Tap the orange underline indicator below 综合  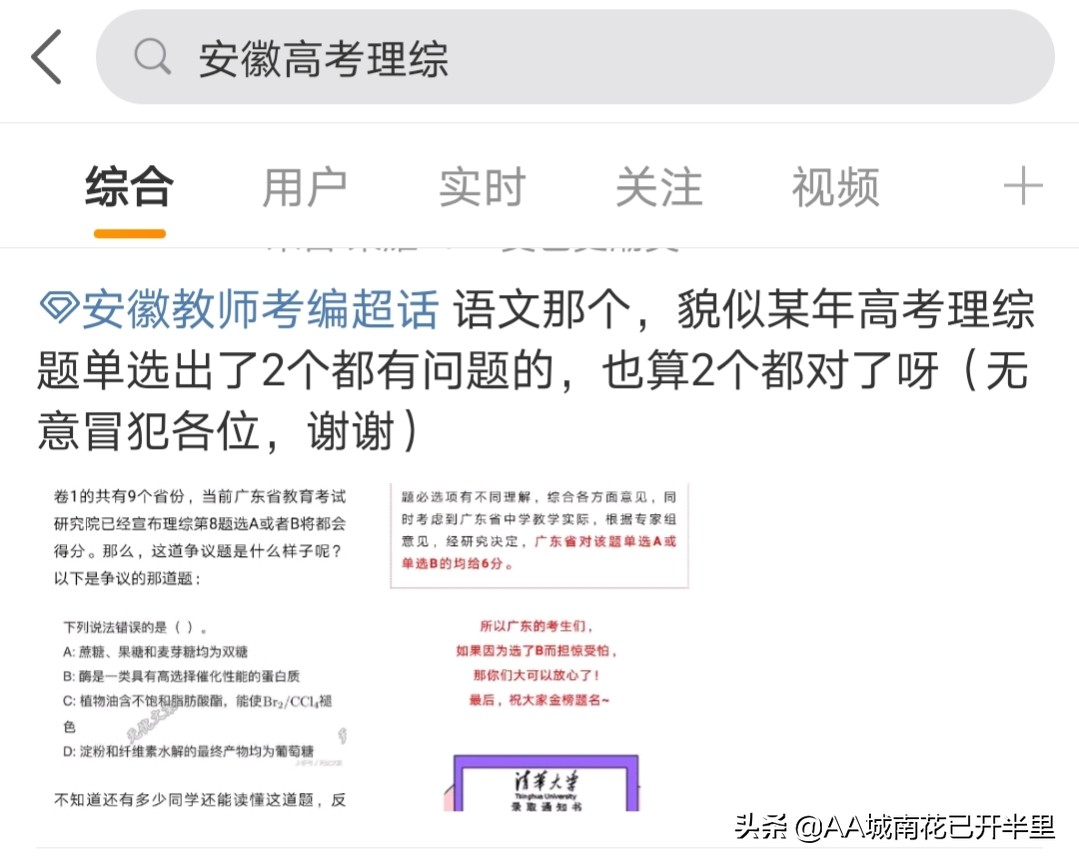(128, 233)
